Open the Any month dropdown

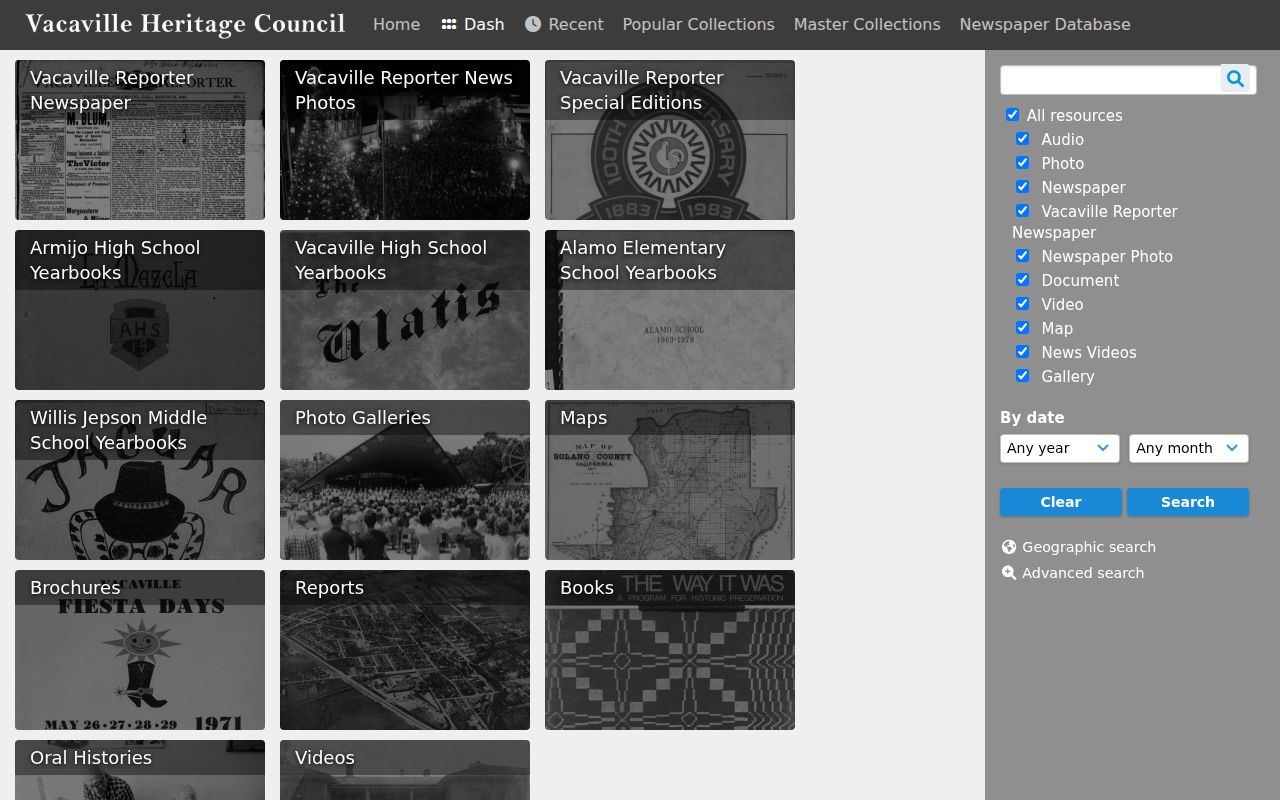tap(1188, 448)
